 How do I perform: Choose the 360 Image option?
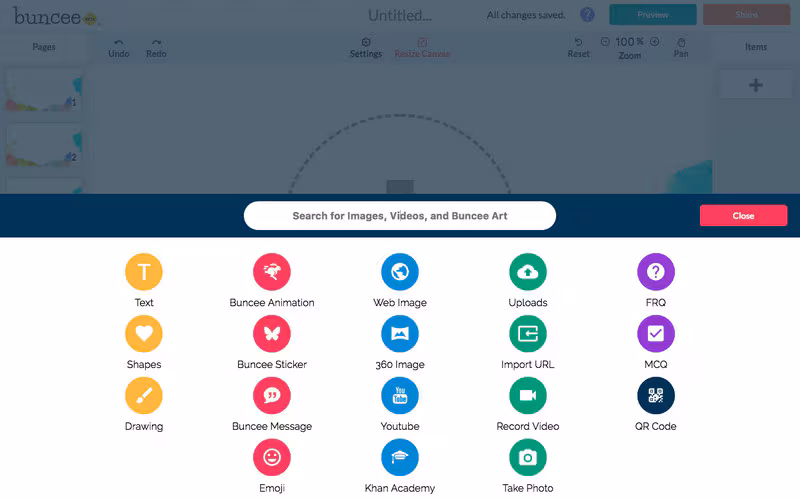point(400,334)
